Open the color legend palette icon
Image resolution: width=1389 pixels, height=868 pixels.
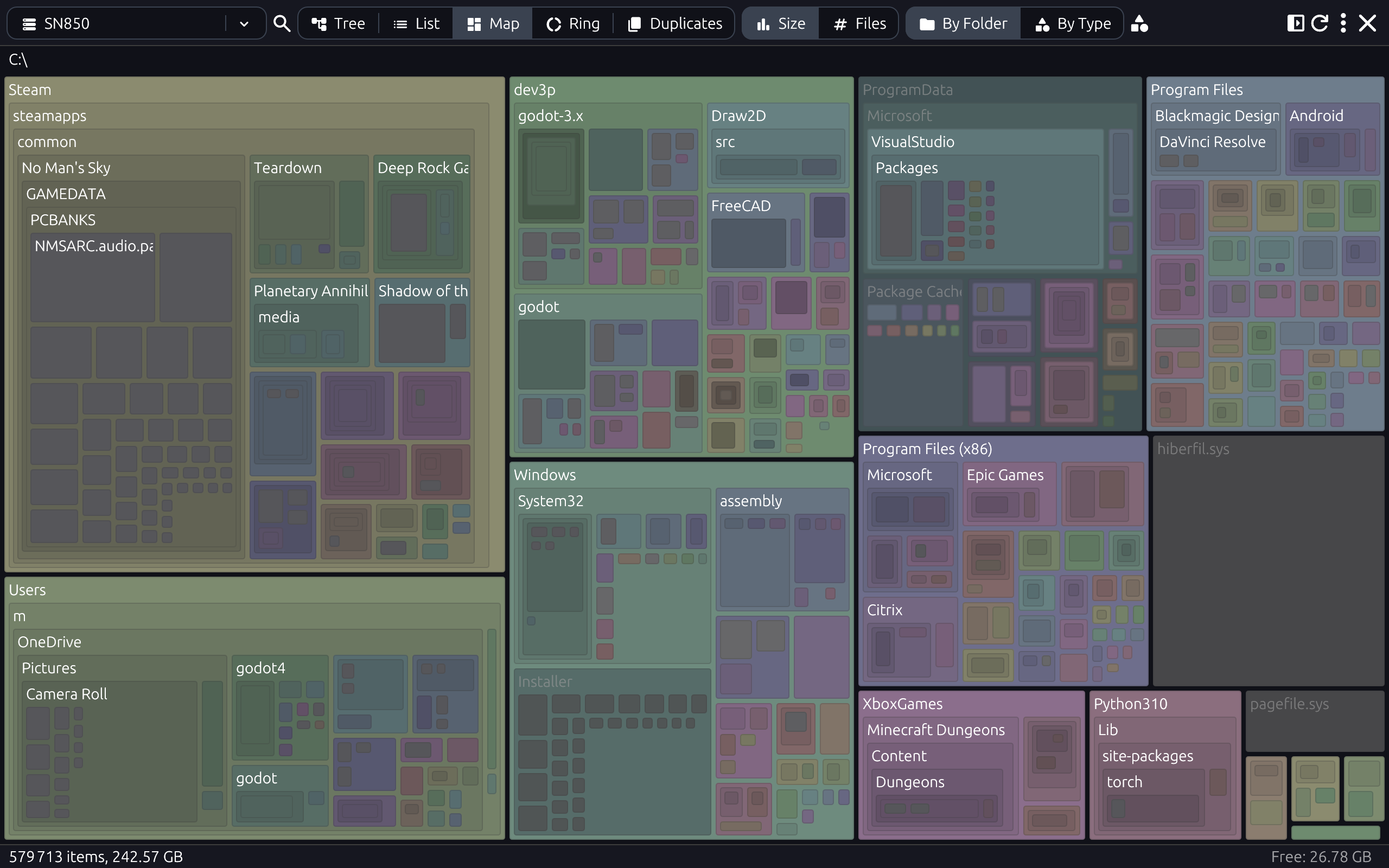click(x=1139, y=23)
